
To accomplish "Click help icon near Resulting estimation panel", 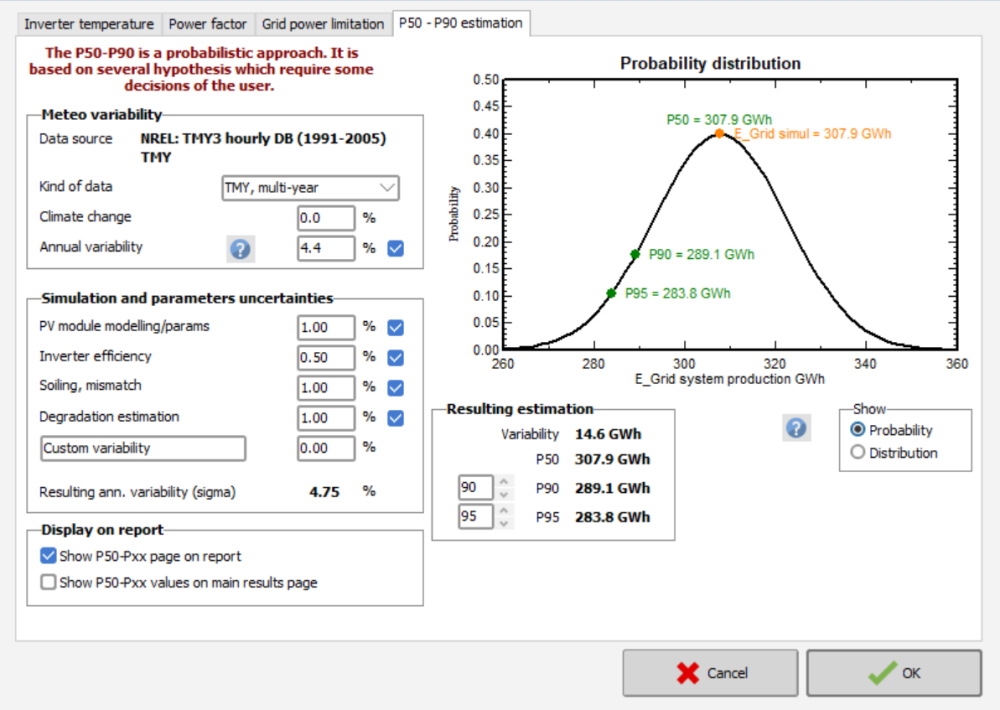I will coord(796,428).
